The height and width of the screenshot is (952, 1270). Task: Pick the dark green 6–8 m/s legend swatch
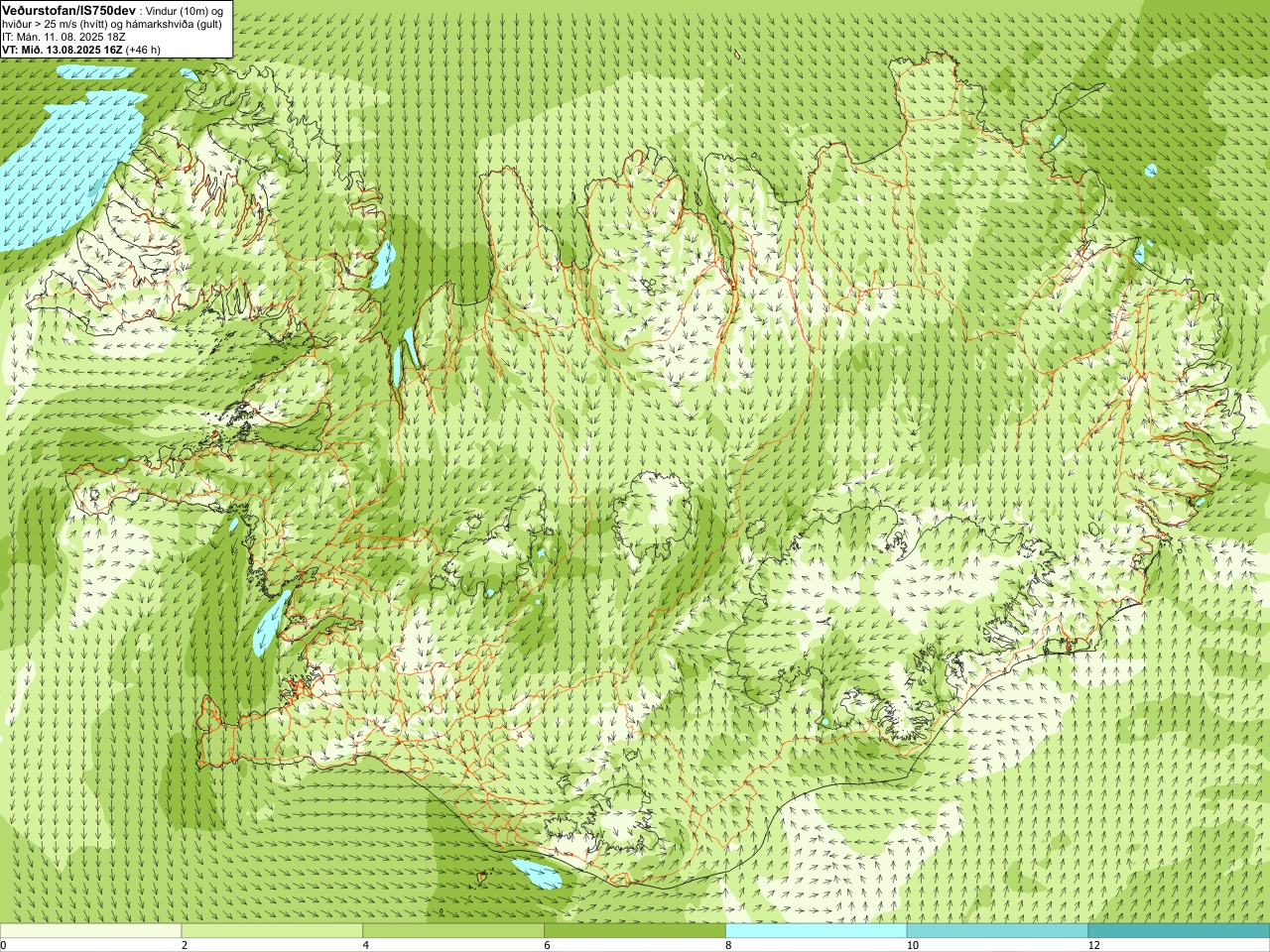[635, 931]
